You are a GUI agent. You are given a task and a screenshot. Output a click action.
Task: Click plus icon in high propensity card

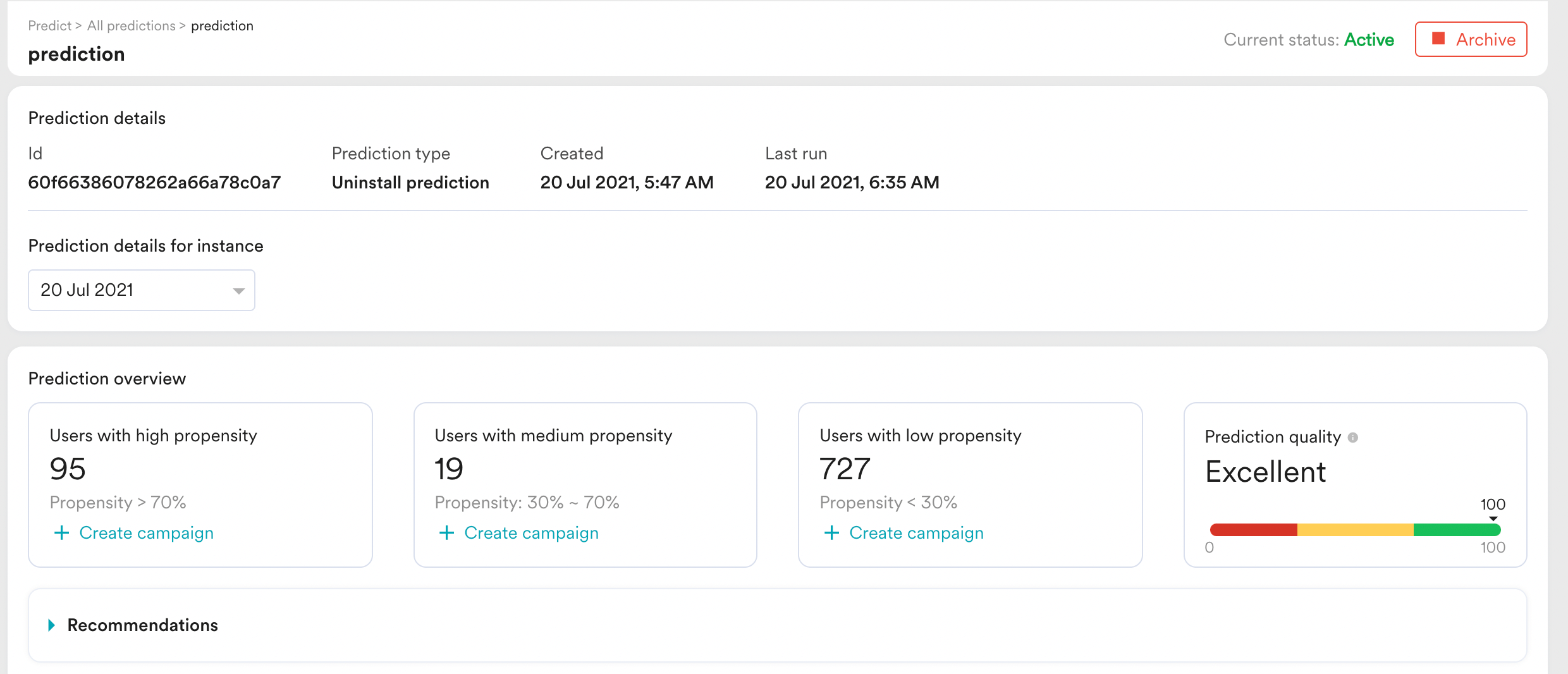(61, 533)
